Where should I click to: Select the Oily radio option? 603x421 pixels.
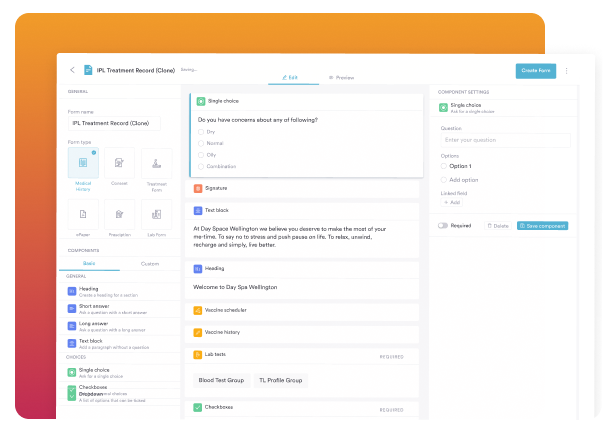201,154
